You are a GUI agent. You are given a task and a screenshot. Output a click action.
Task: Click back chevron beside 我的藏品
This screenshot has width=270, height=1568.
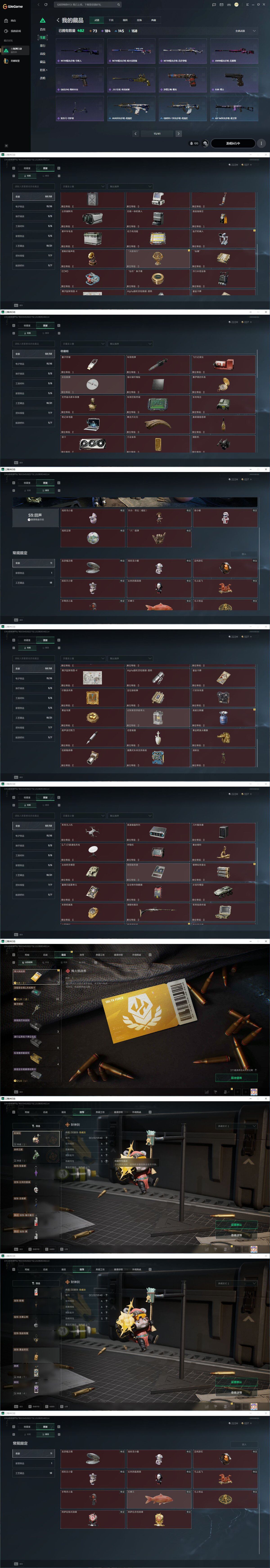[x=58, y=20]
